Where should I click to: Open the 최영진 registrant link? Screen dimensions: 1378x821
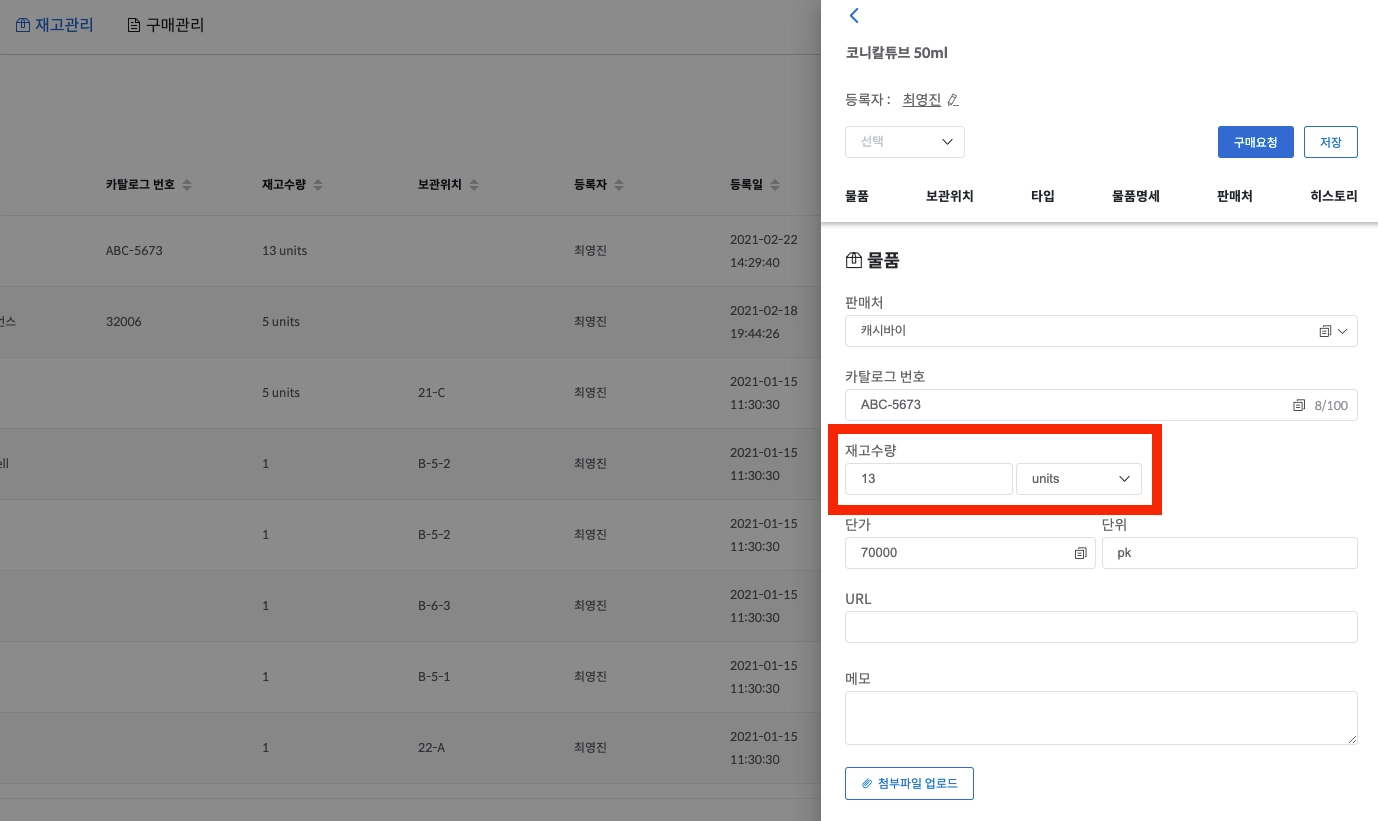pyautogui.click(x=922, y=100)
